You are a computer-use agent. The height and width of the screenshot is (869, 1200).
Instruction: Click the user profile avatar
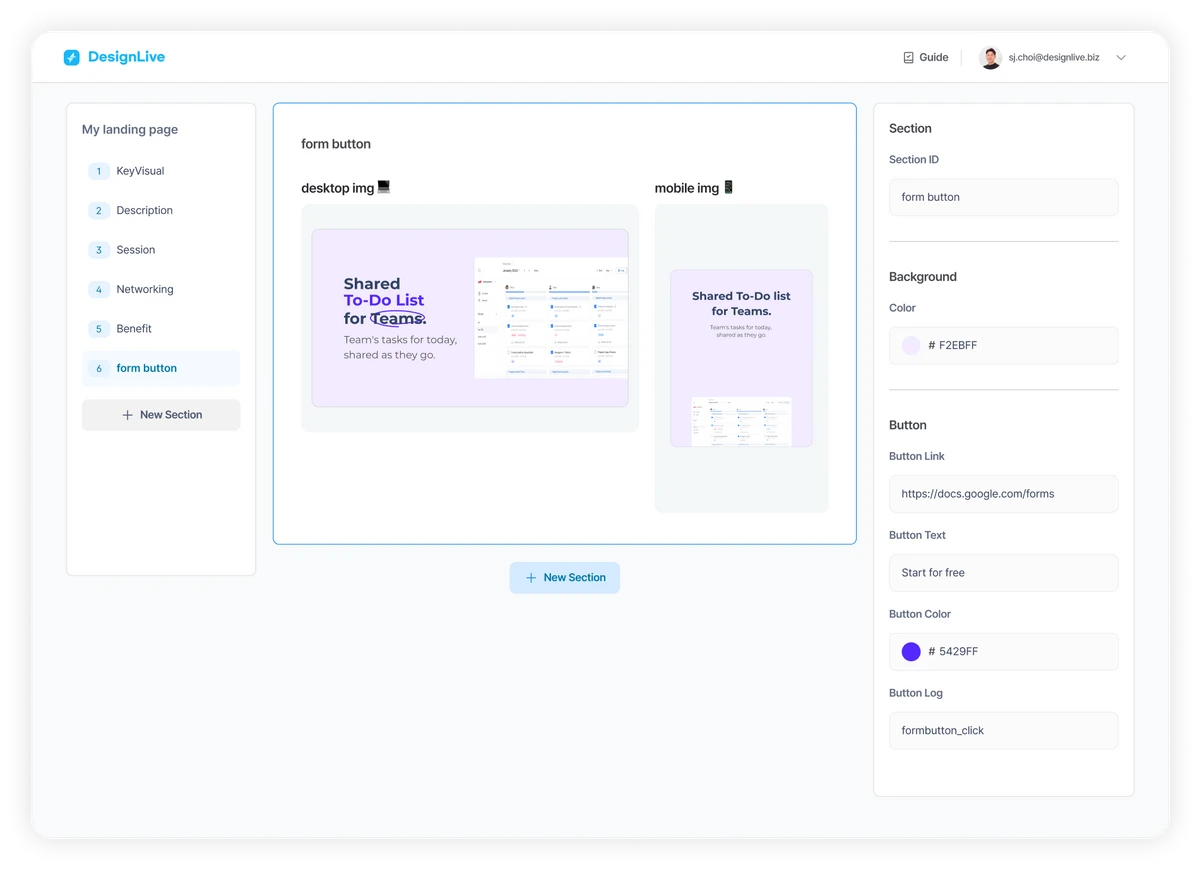click(990, 57)
